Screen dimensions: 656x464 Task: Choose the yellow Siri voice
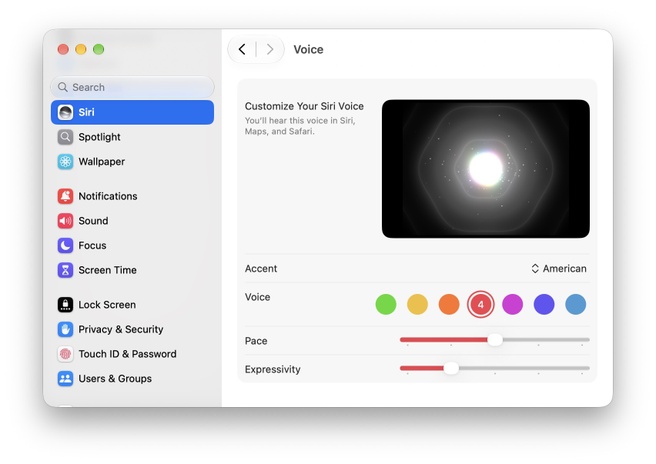click(x=418, y=304)
